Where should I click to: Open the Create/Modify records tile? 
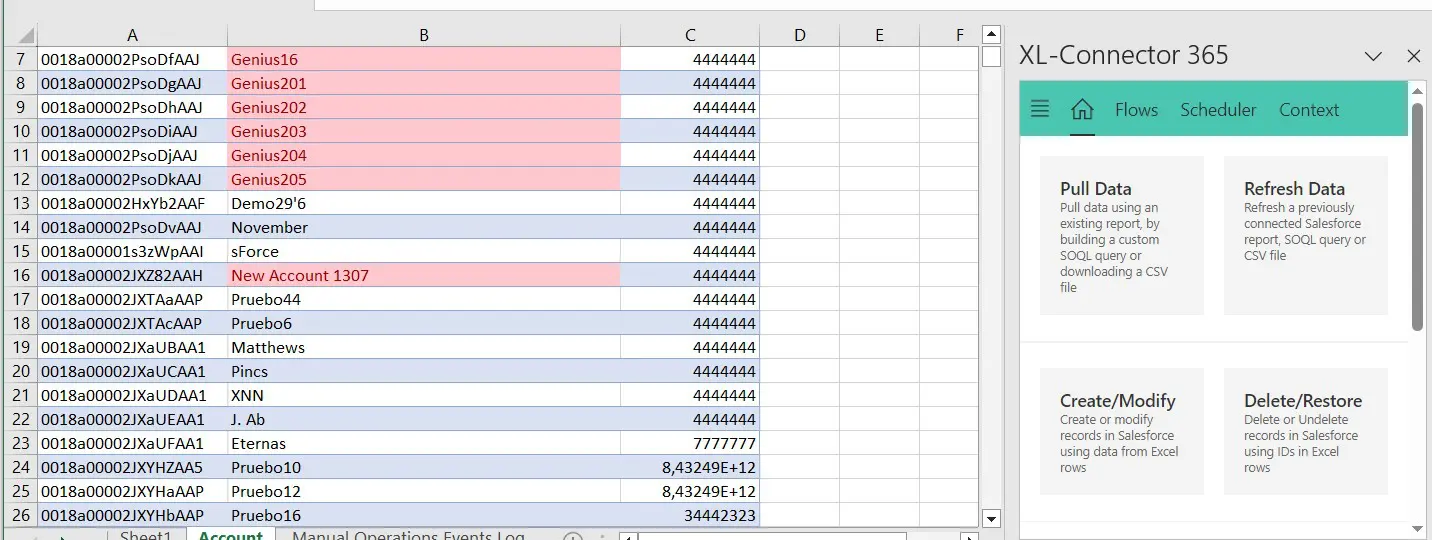point(1121,431)
